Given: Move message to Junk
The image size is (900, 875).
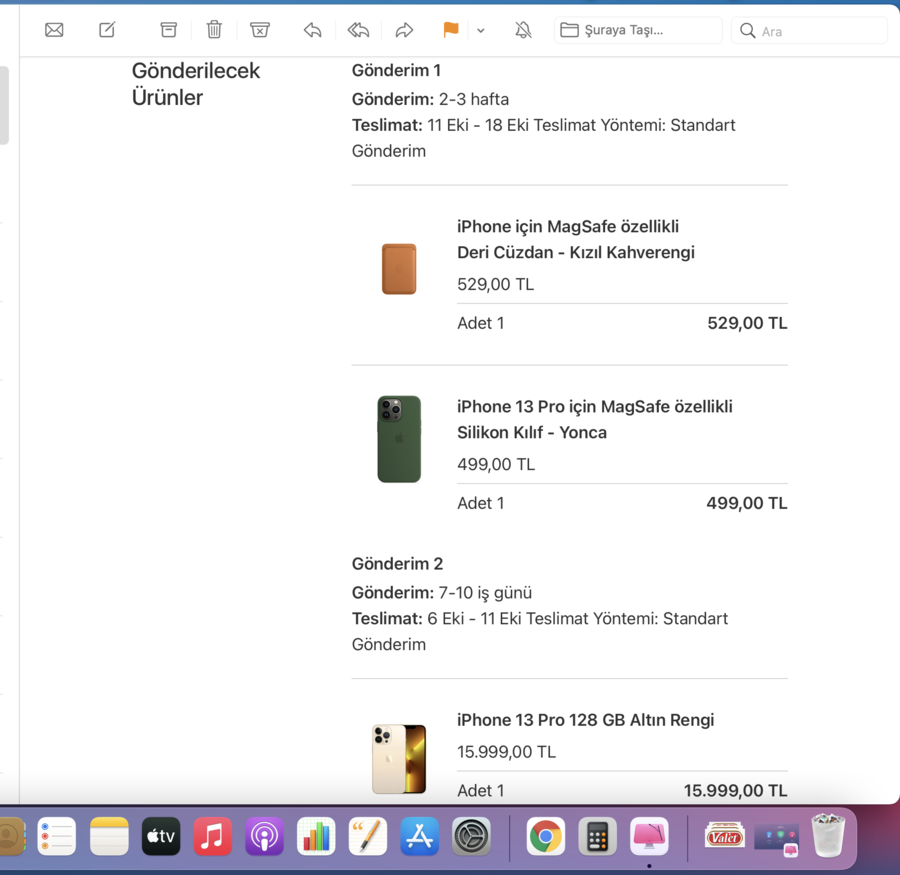Looking at the screenshot, I should pos(259,30).
